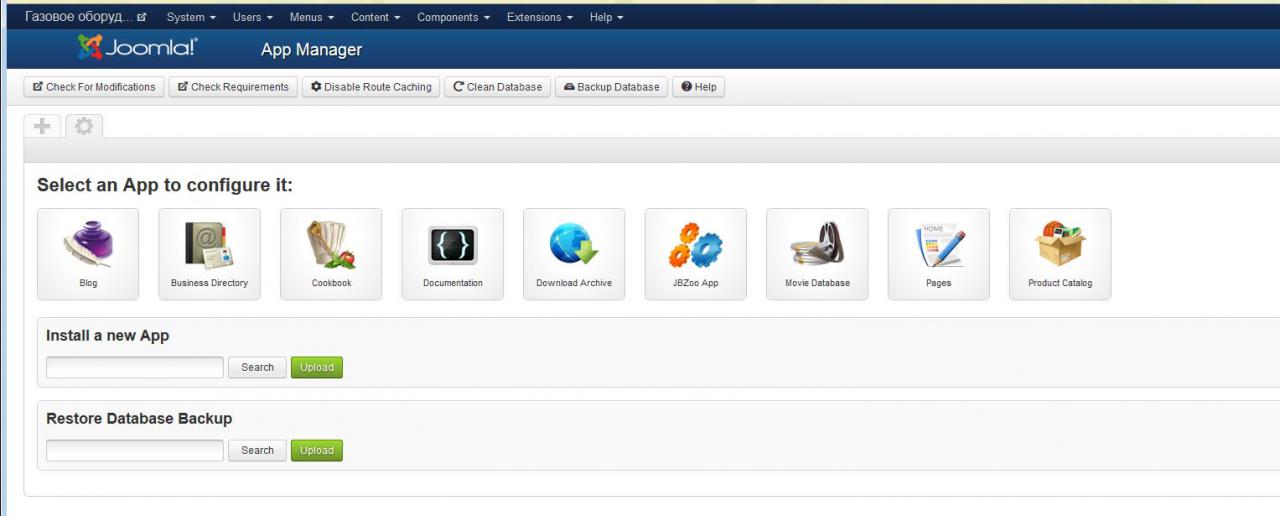Open the Extensions dropdown menu
The image size is (1280, 516).
pos(540,17)
